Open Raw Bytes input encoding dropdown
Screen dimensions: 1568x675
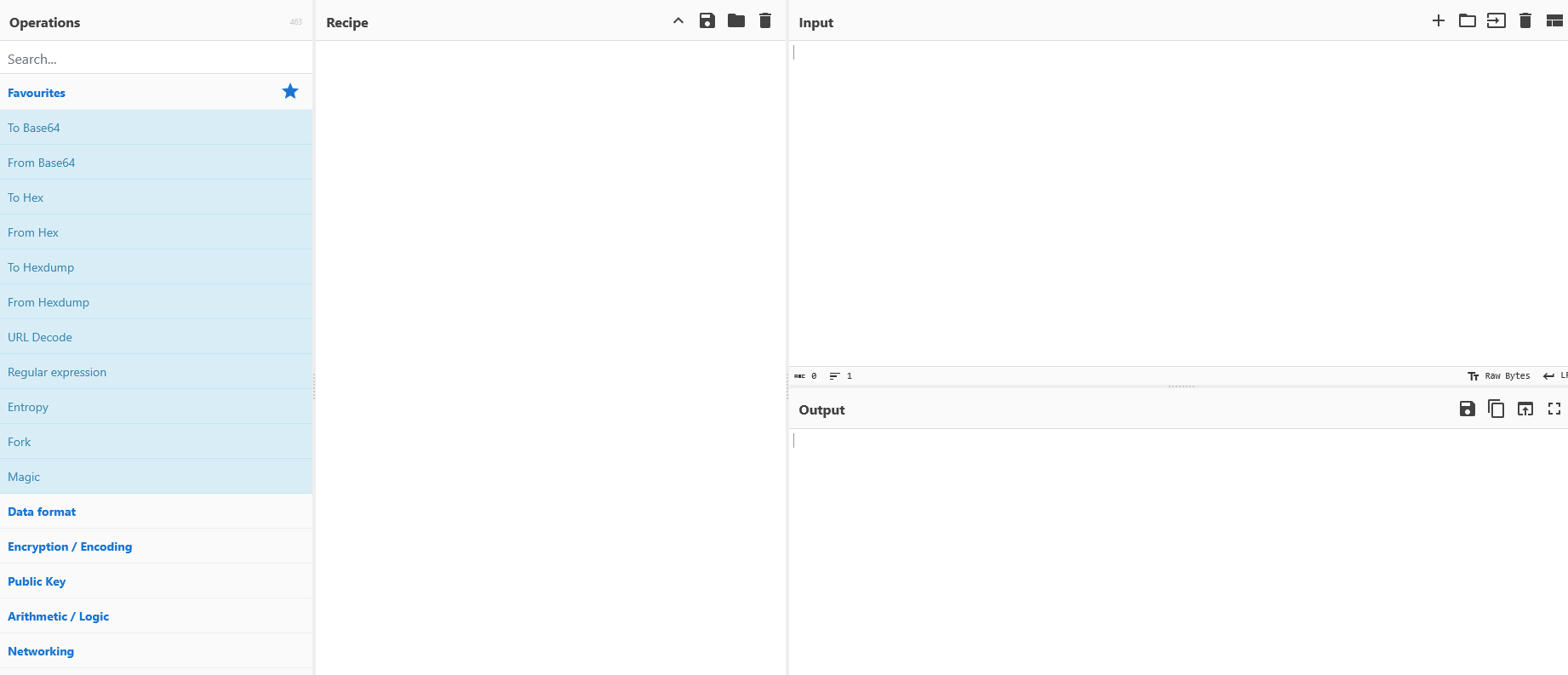[1499, 376]
